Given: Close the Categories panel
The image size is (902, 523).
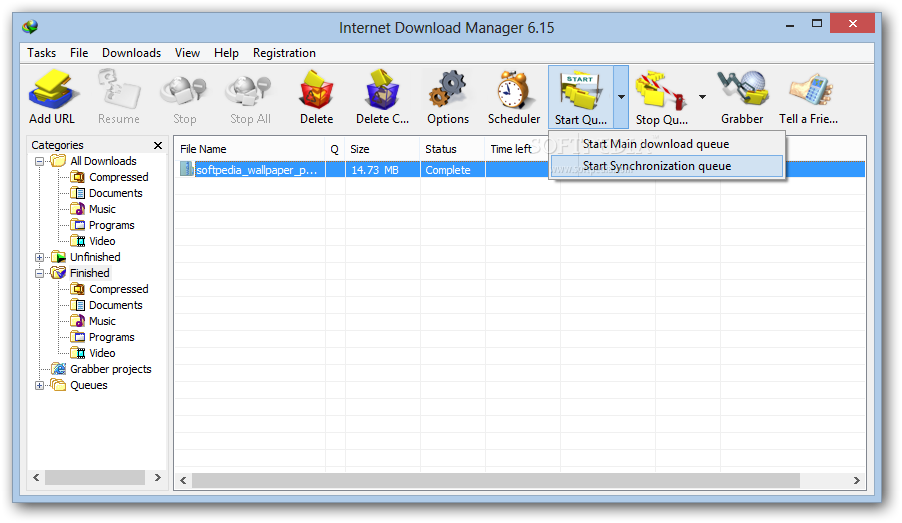Looking at the screenshot, I should (158, 145).
